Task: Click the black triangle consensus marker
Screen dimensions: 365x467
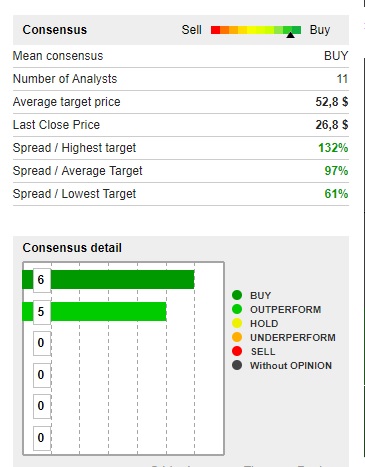Action: click(290, 35)
